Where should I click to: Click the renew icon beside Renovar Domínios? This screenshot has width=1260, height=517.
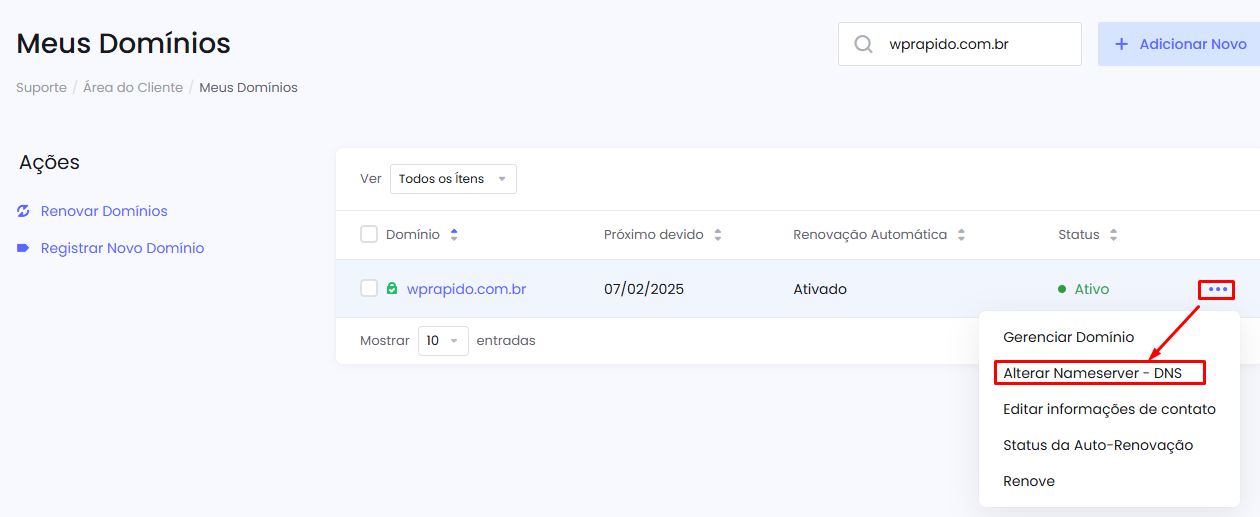24,211
